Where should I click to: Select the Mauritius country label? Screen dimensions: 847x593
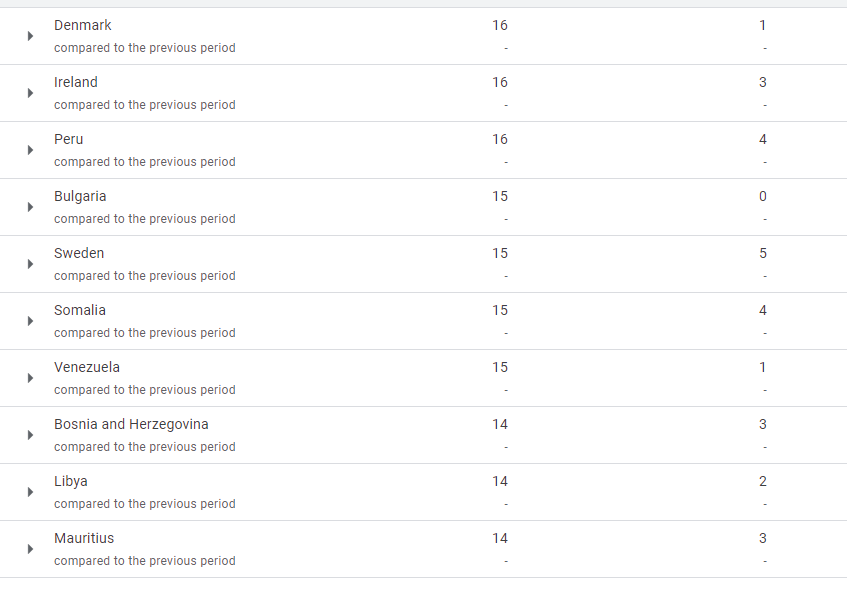tap(84, 538)
